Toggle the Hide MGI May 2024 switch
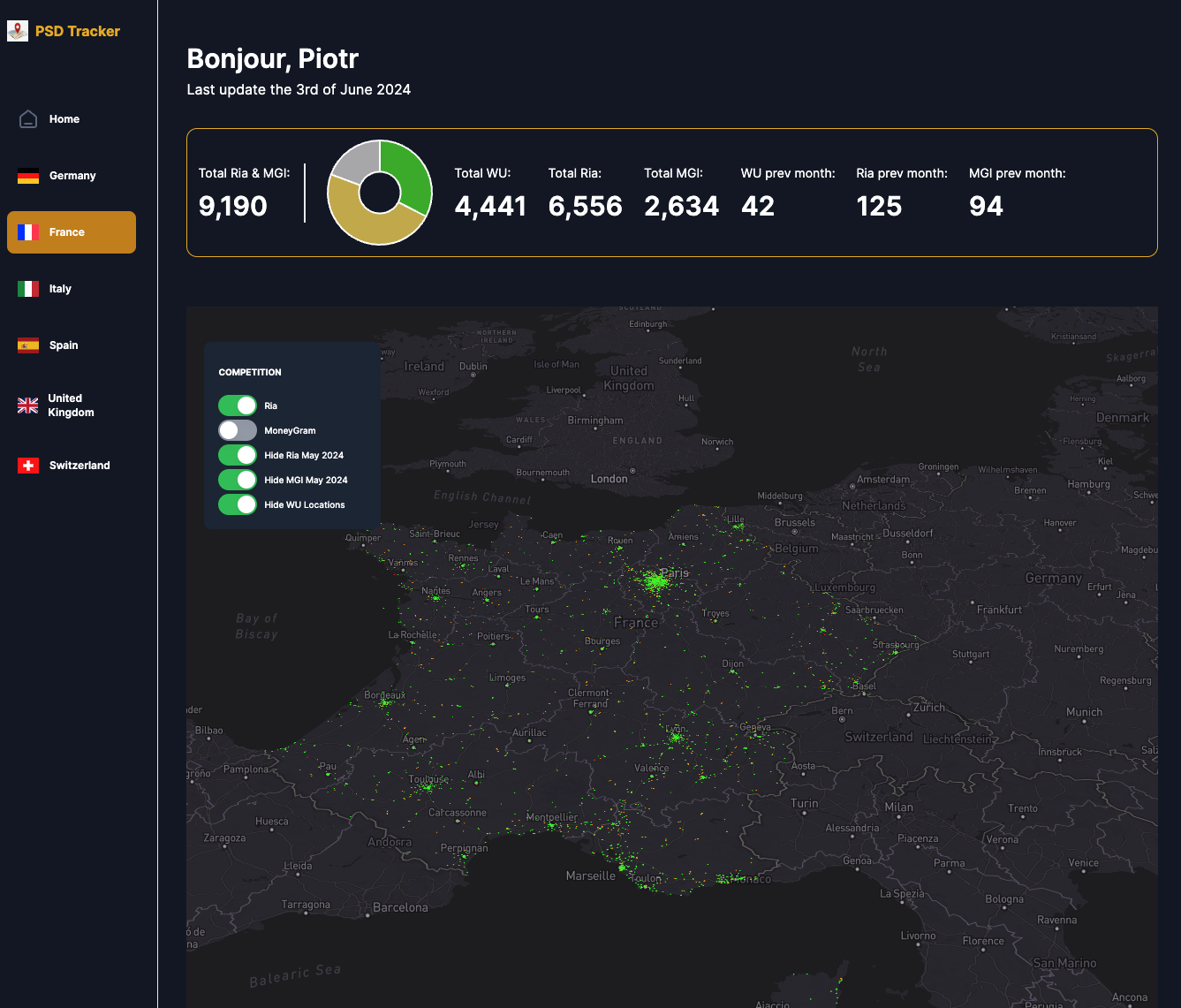 (238, 480)
